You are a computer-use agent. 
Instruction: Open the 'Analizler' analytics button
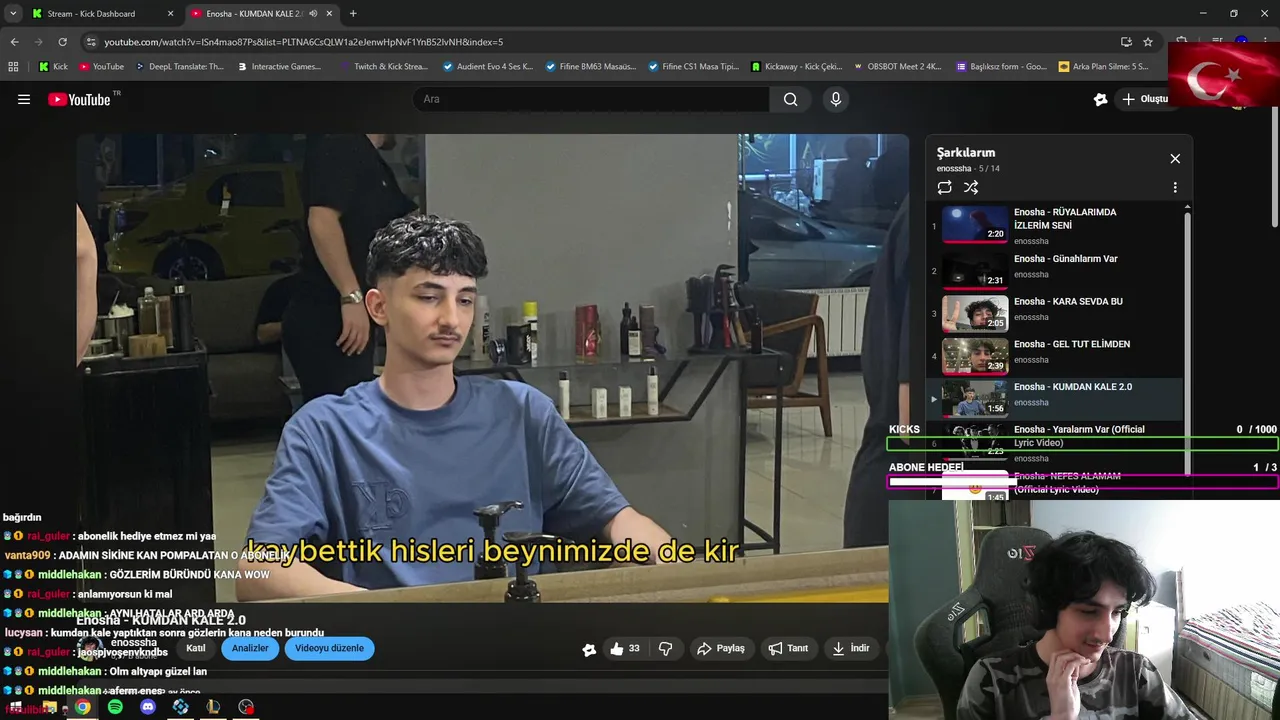(250, 648)
